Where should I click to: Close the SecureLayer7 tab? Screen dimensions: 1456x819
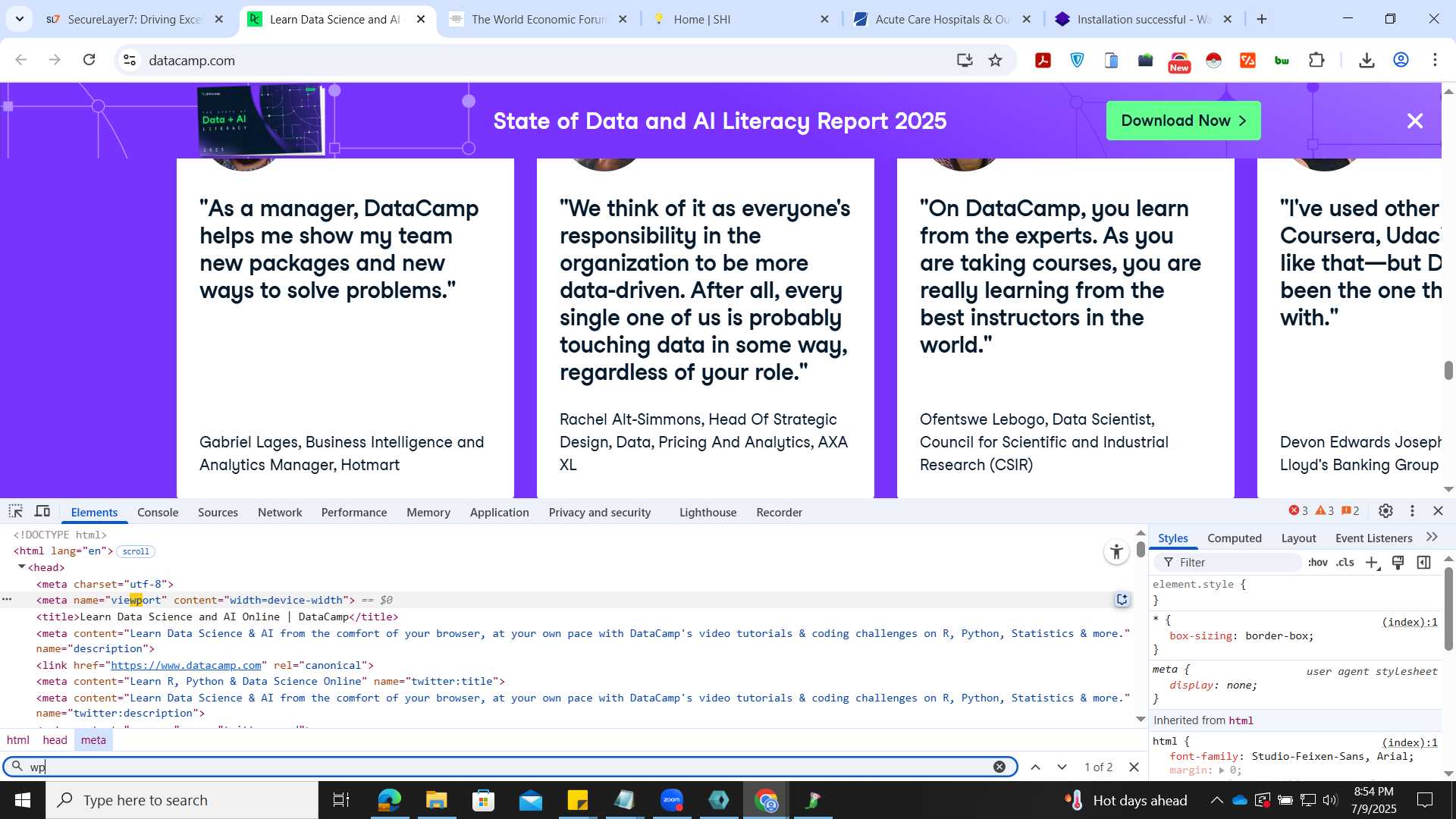tap(218, 20)
